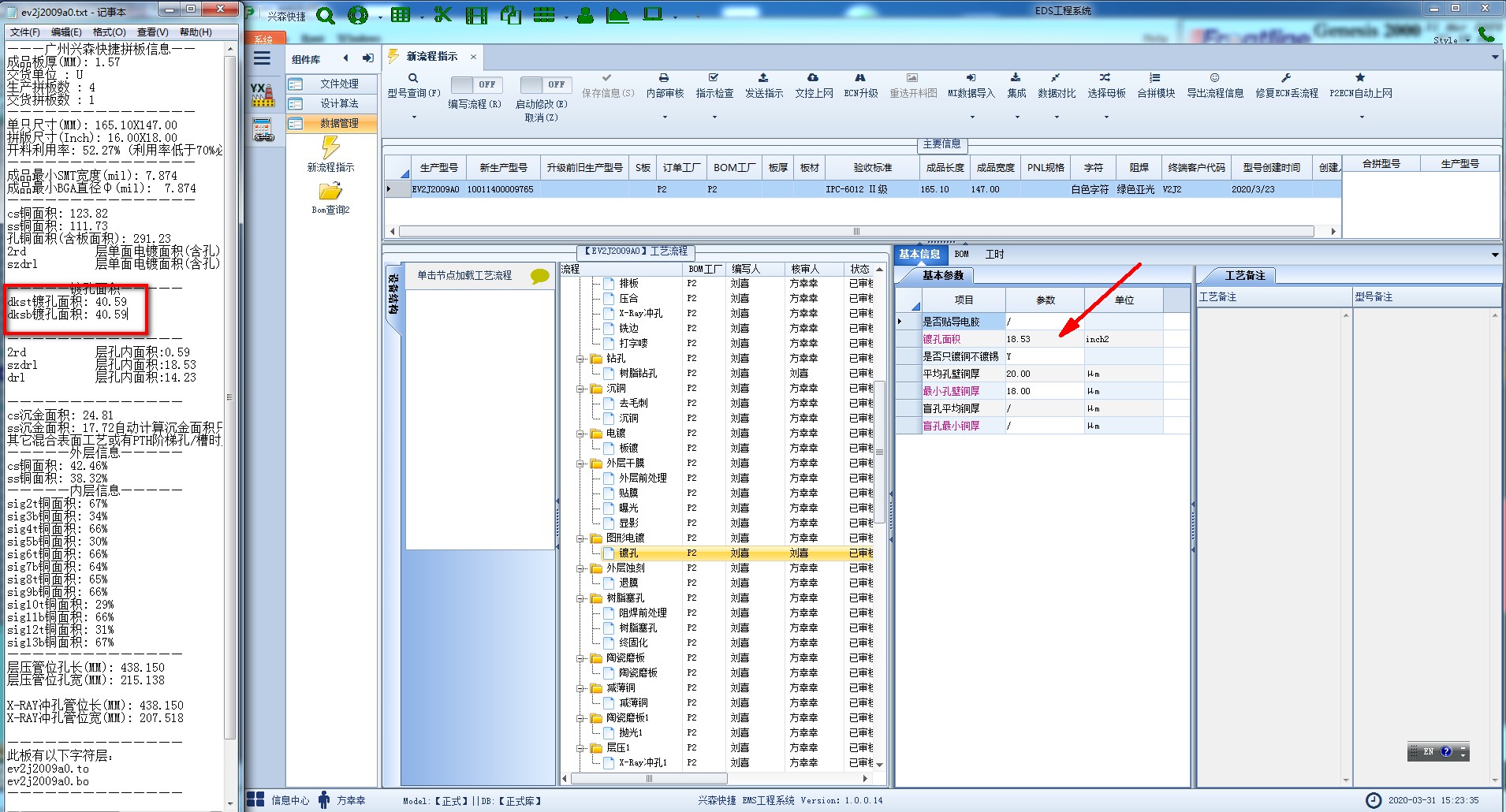Click the green table grid icon in top toolbar
Viewport: 1506px width, 812px height.
coord(401,15)
